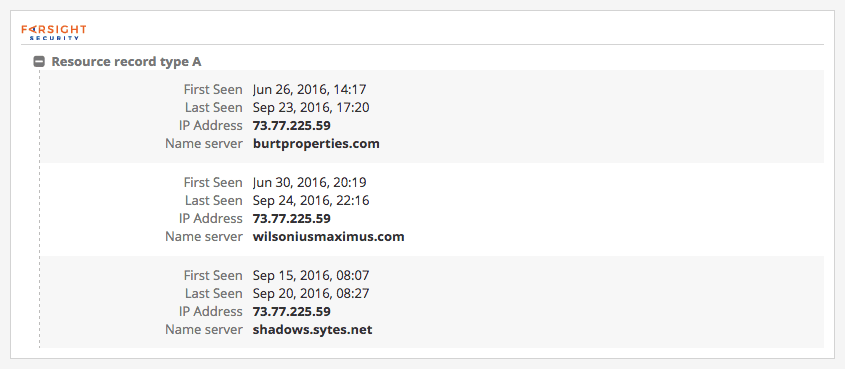Click Last Seen date Sep 20, 2016, 08:27

[x=311, y=294]
